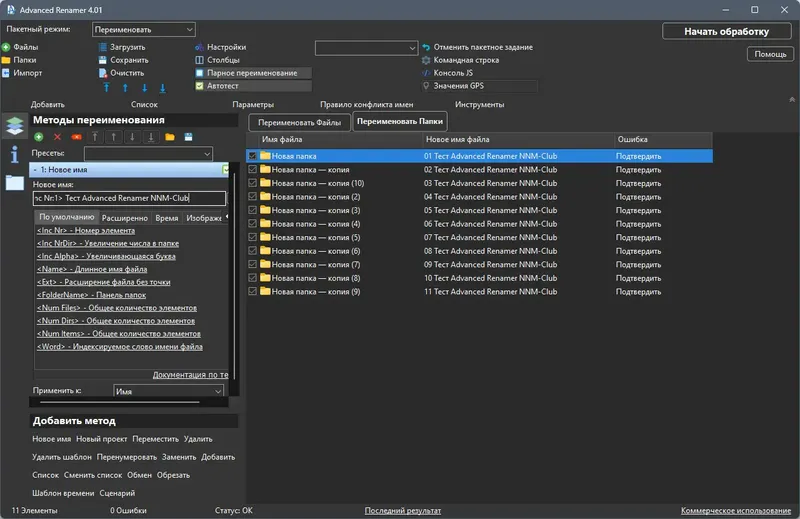
Task: Move selected item to top of list
Action: pos(106,88)
